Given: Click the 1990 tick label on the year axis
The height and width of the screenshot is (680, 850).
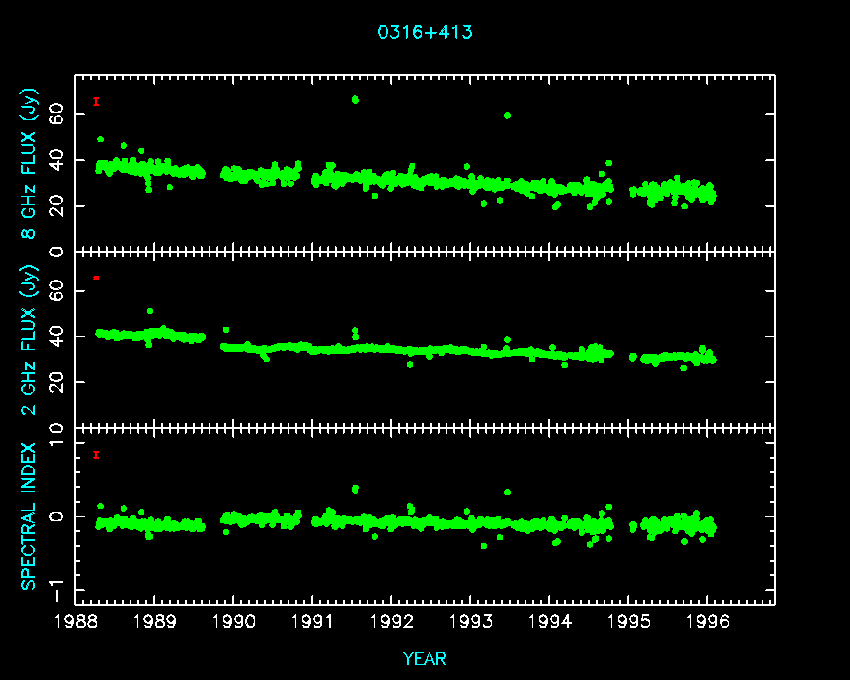Looking at the screenshot, I should 234,620.
